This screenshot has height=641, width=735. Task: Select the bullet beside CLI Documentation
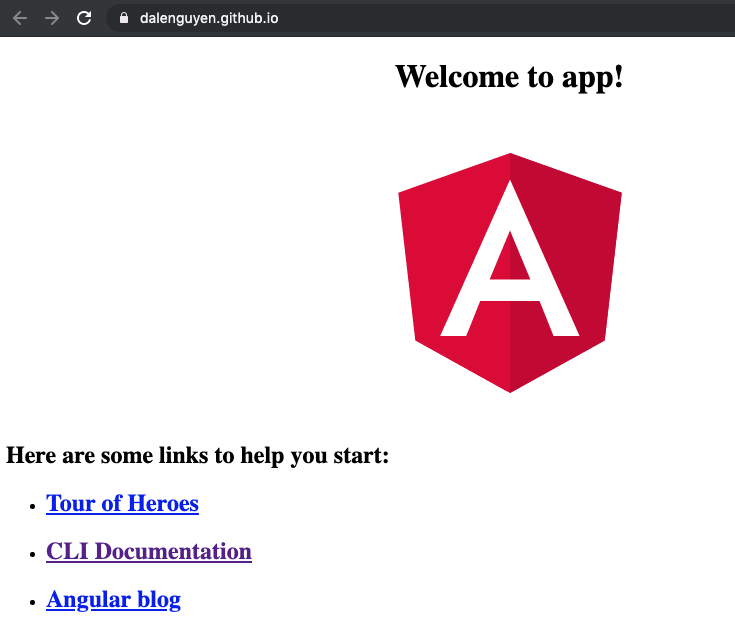32,554
